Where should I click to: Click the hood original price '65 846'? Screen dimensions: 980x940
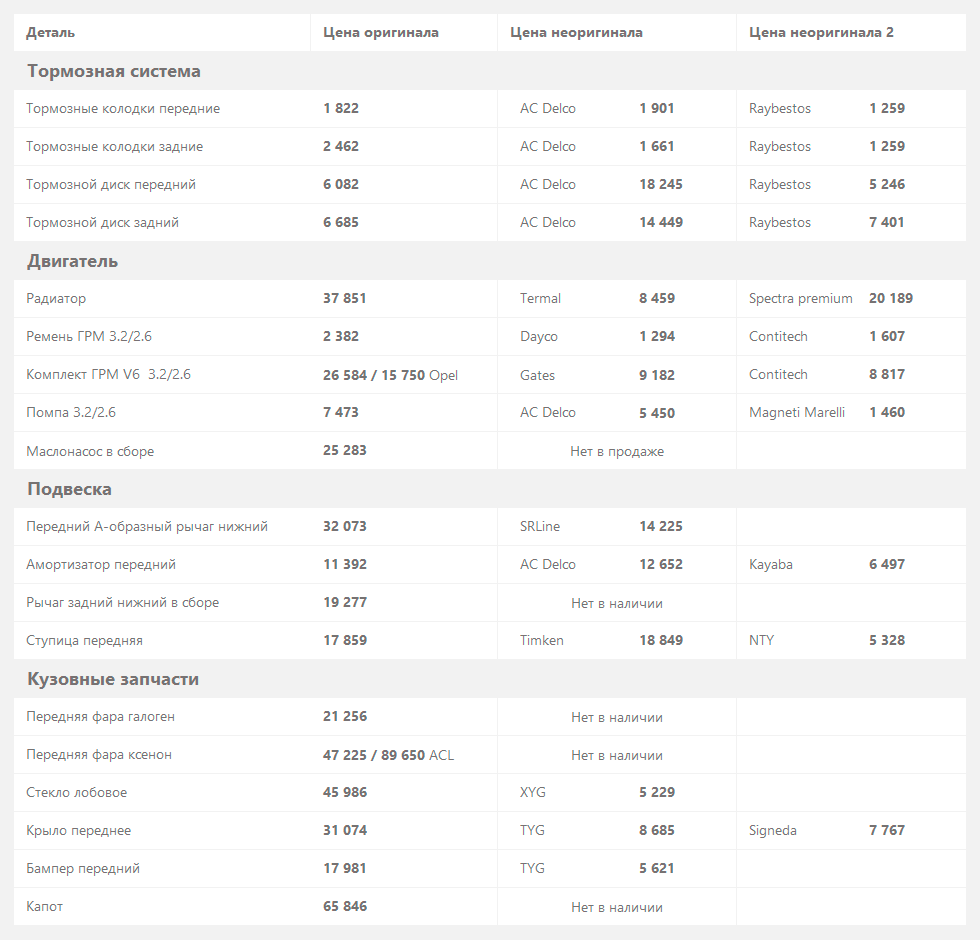point(345,906)
